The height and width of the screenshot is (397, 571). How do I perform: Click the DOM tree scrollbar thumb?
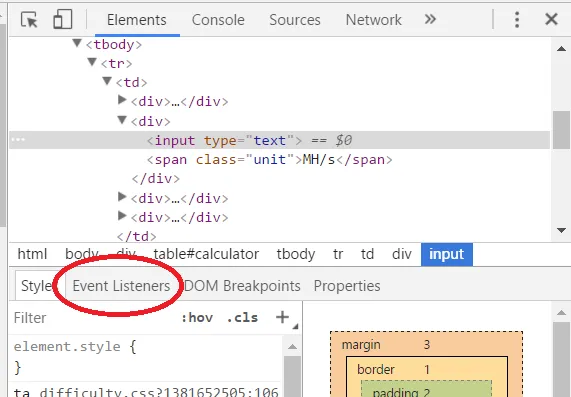561,130
